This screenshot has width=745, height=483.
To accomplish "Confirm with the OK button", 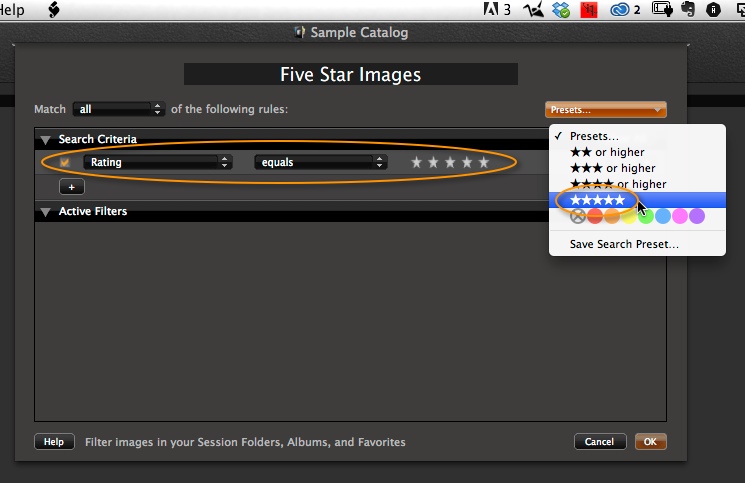I will coord(650,442).
